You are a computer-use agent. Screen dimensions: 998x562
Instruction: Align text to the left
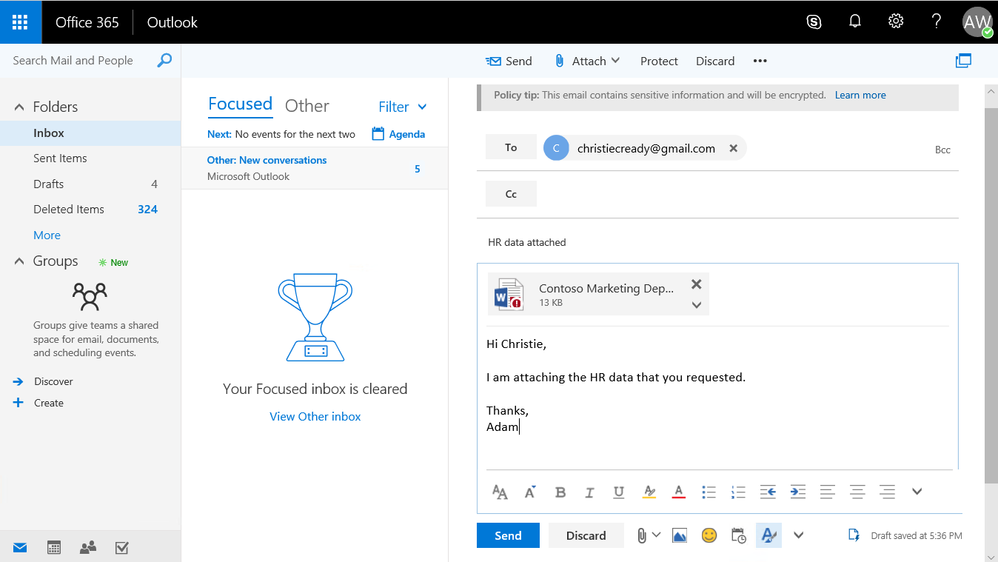[827, 492]
